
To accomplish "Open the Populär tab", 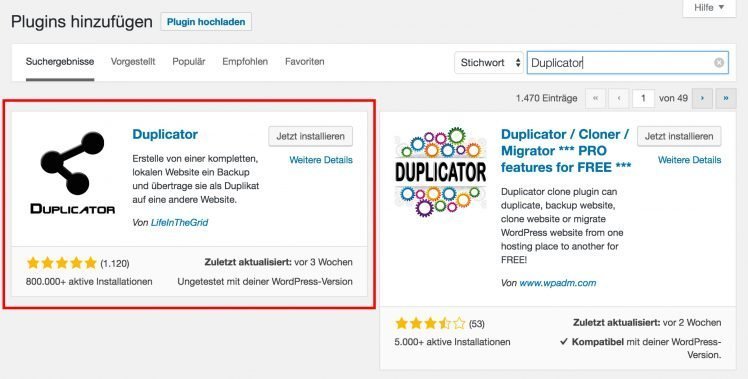I will [x=189, y=62].
